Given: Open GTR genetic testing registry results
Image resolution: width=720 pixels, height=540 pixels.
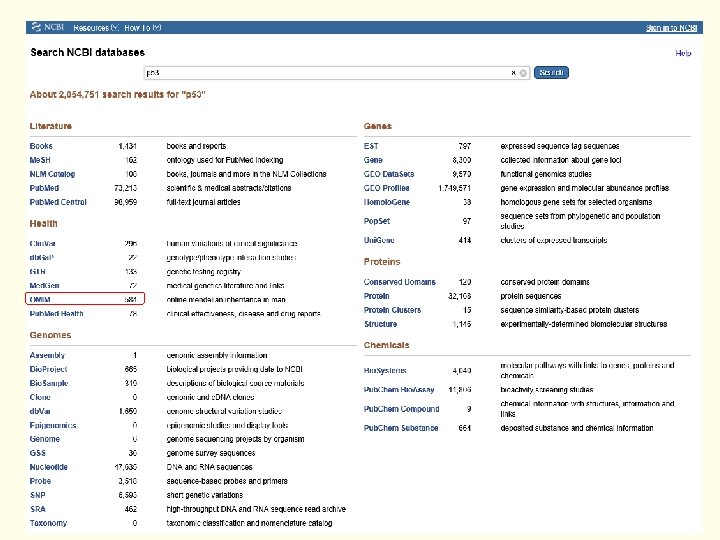Looking at the screenshot, I should [x=38, y=271].
